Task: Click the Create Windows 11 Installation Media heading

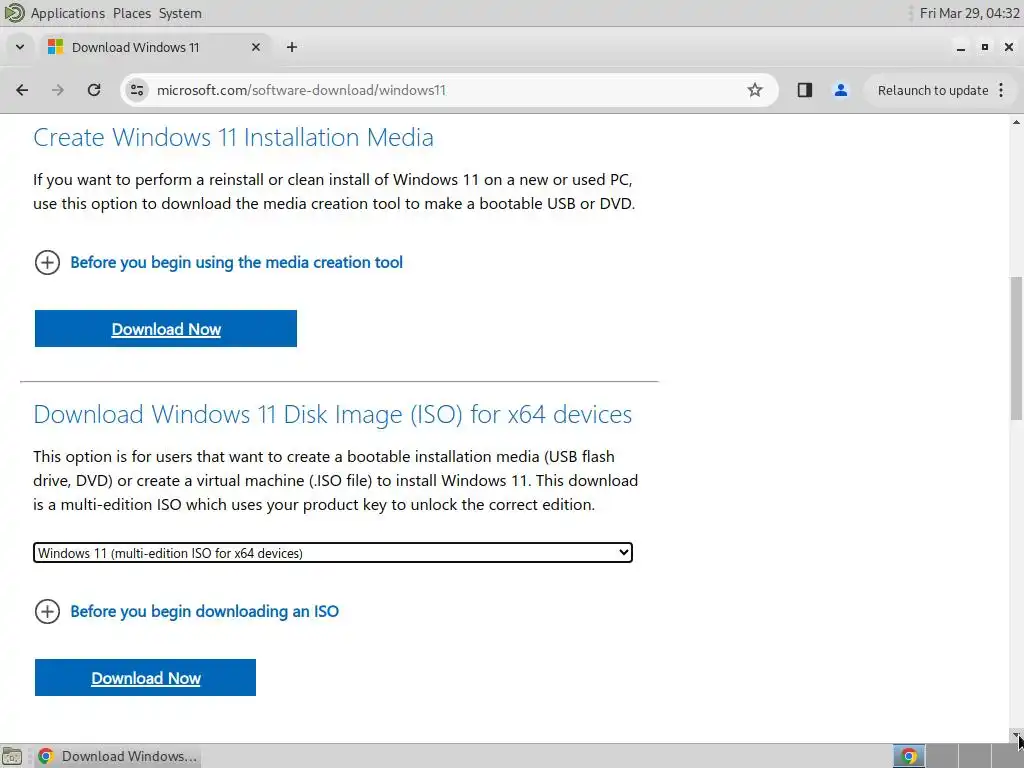Action: point(233,137)
